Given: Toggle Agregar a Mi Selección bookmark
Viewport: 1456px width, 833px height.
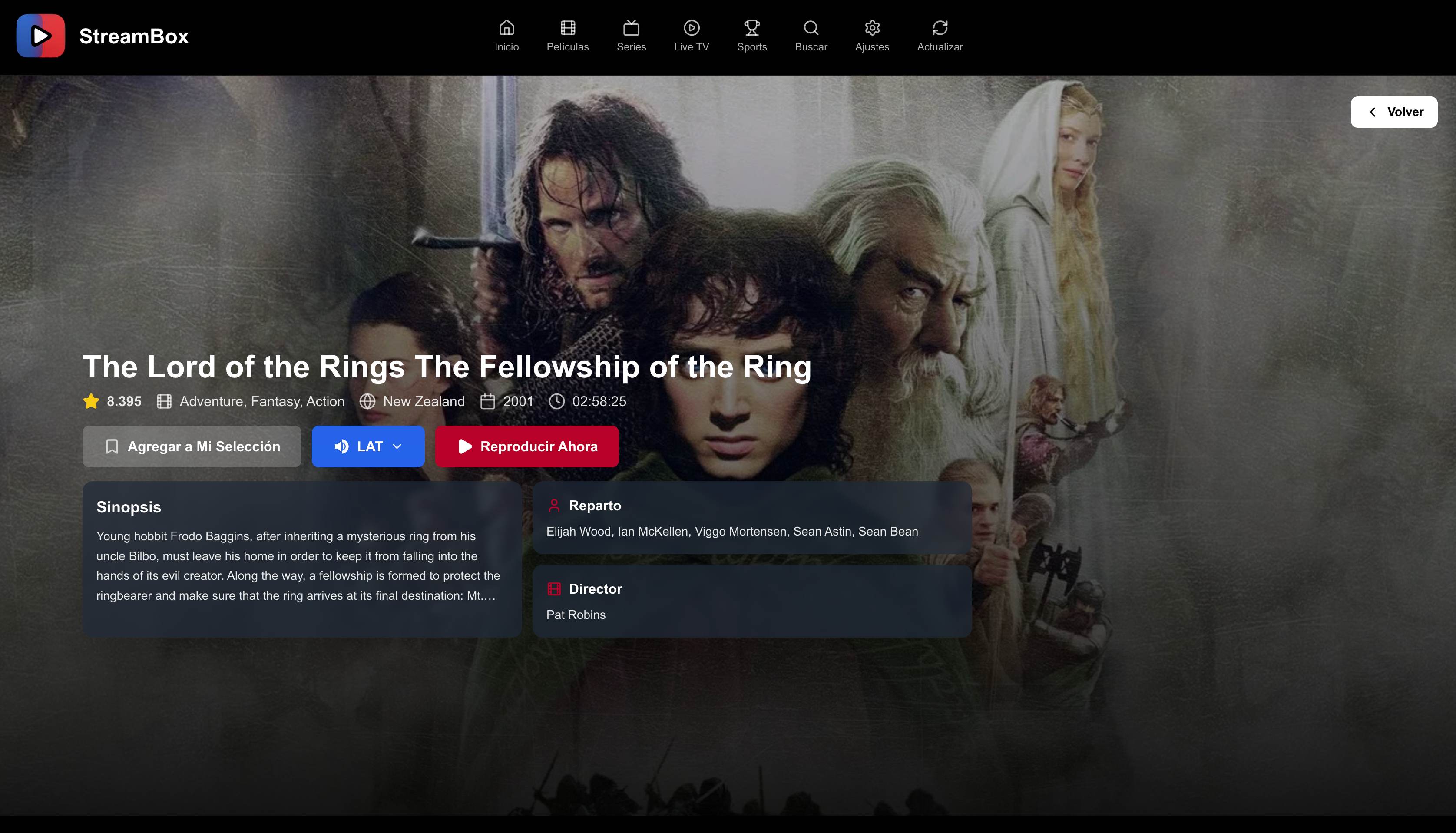Looking at the screenshot, I should coord(192,446).
